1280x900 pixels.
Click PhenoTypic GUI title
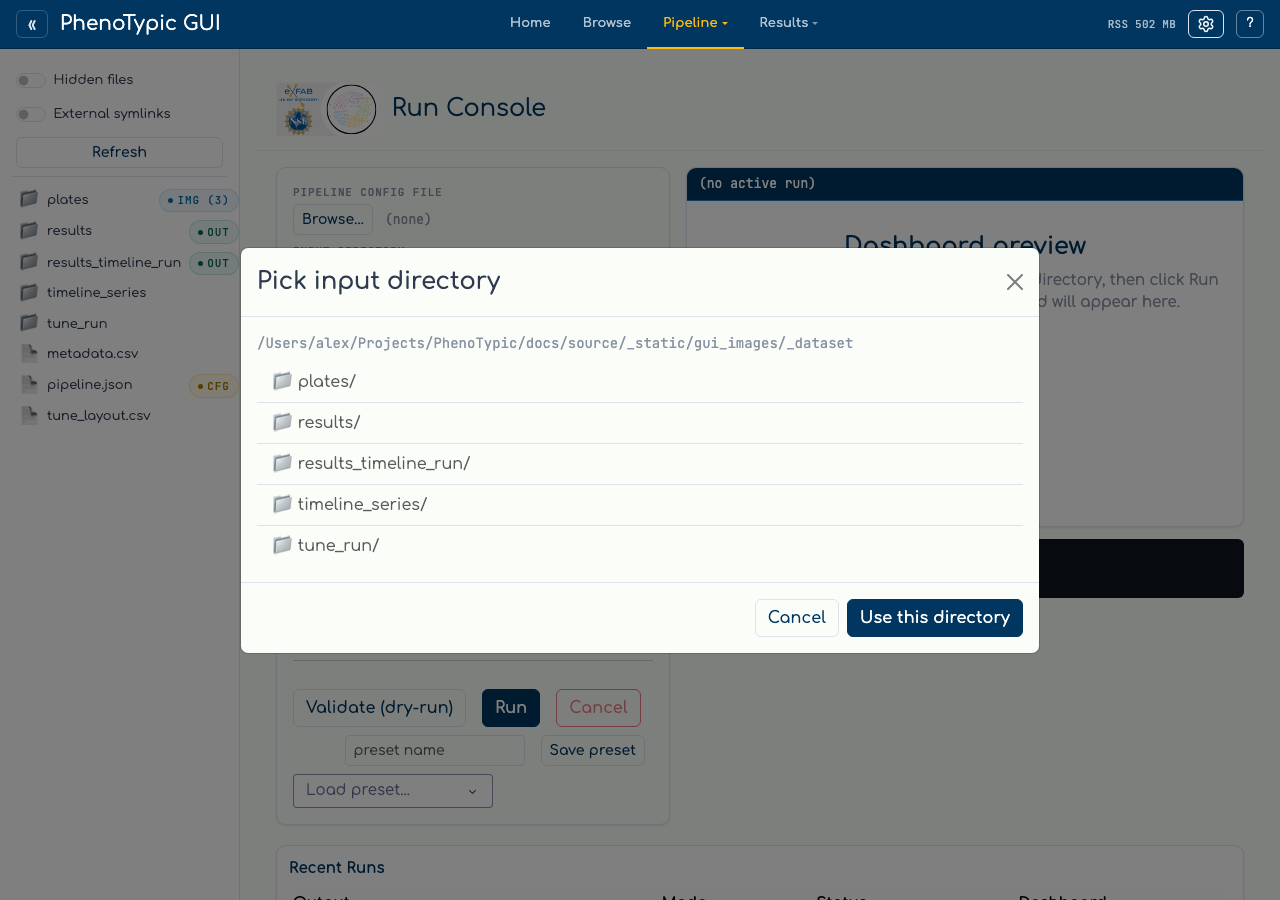coord(140,23)
